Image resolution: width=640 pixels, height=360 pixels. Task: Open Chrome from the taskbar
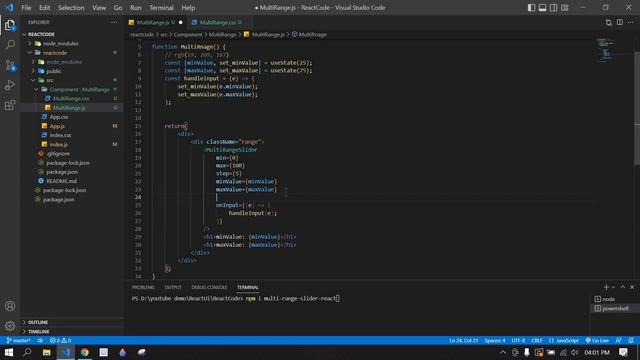(x=84, y=352)
